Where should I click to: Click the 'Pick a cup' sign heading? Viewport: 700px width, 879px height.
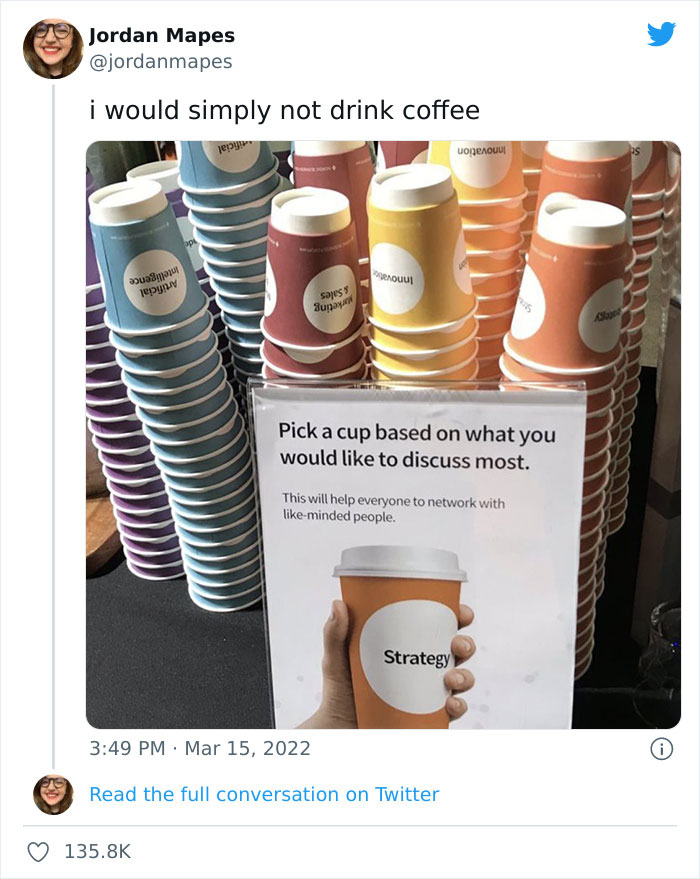[417, 446]
